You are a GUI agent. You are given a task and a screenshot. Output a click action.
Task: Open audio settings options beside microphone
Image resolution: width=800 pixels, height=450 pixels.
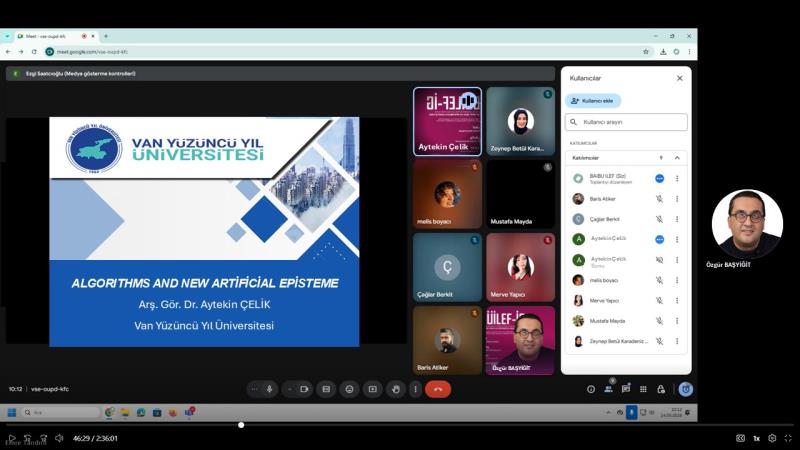(x=255, y=389)
